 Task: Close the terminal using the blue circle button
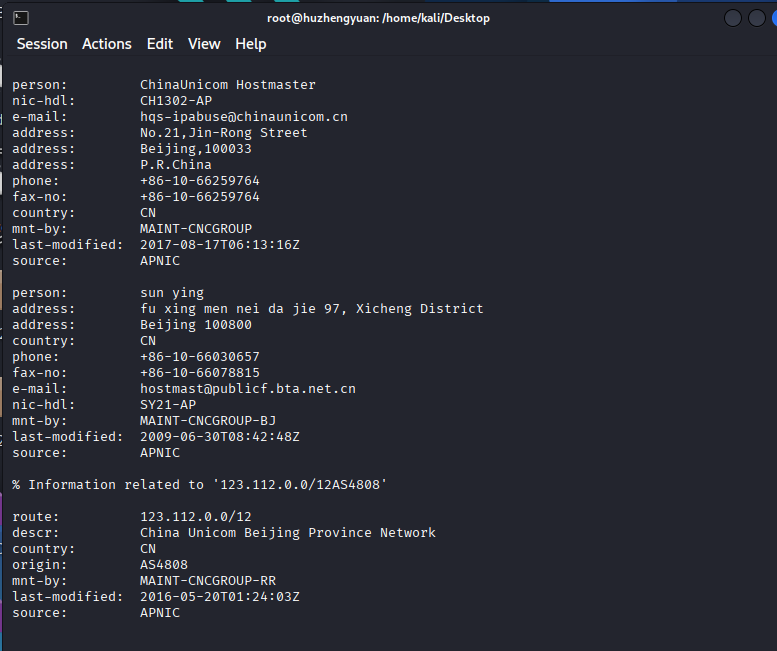coord(775,18)
